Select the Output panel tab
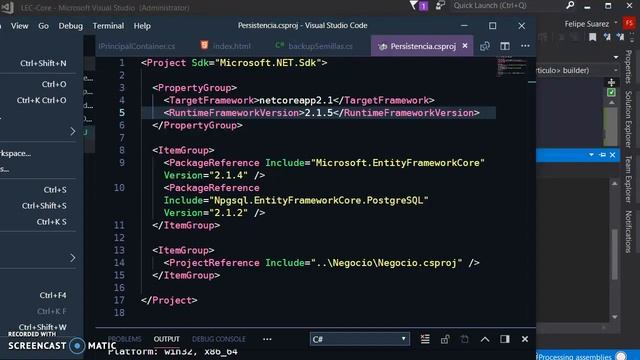This screenshot has width=640, height=360. (x=167, y=339)
